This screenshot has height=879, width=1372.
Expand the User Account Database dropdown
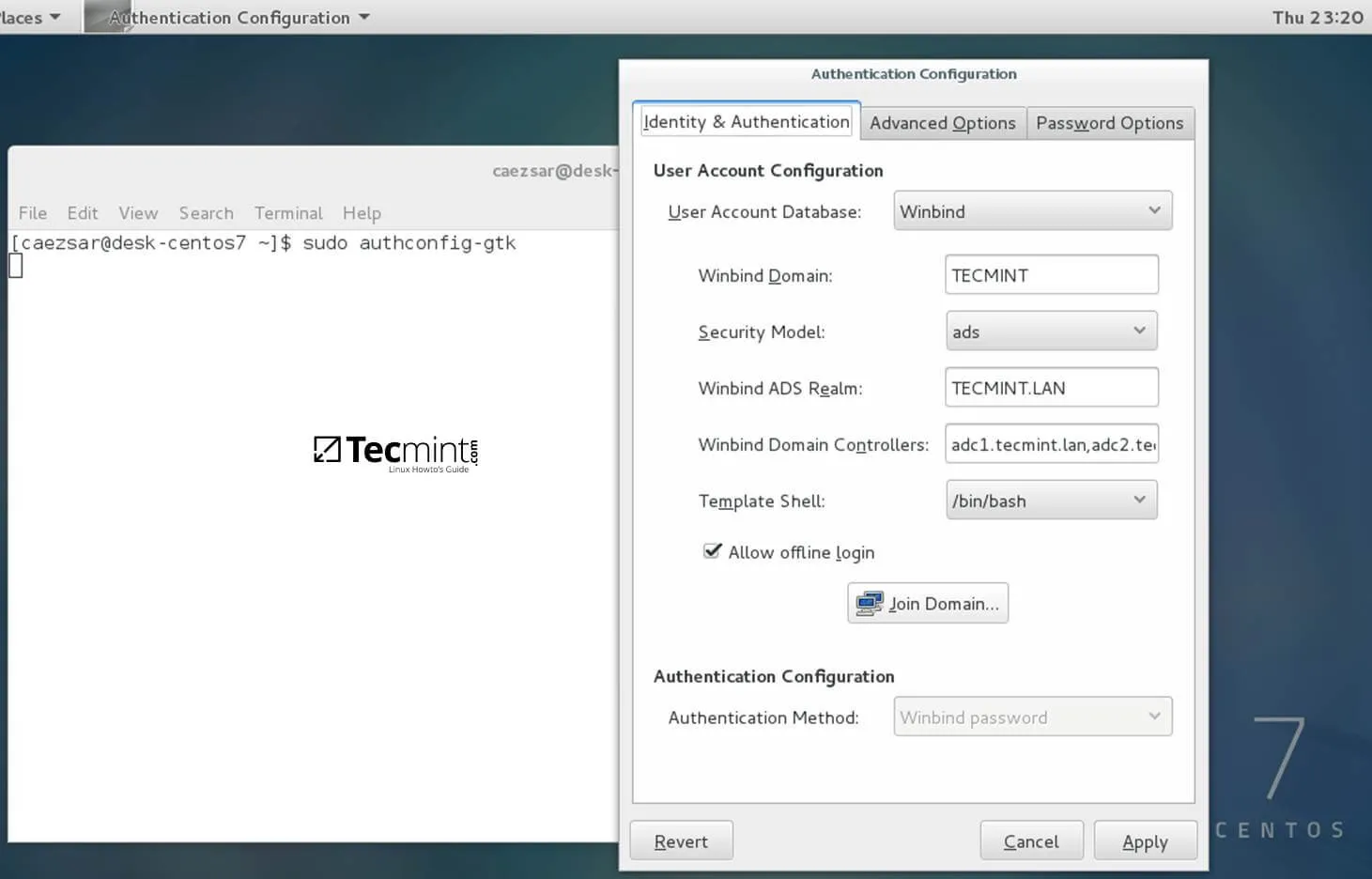point(1032,211)
